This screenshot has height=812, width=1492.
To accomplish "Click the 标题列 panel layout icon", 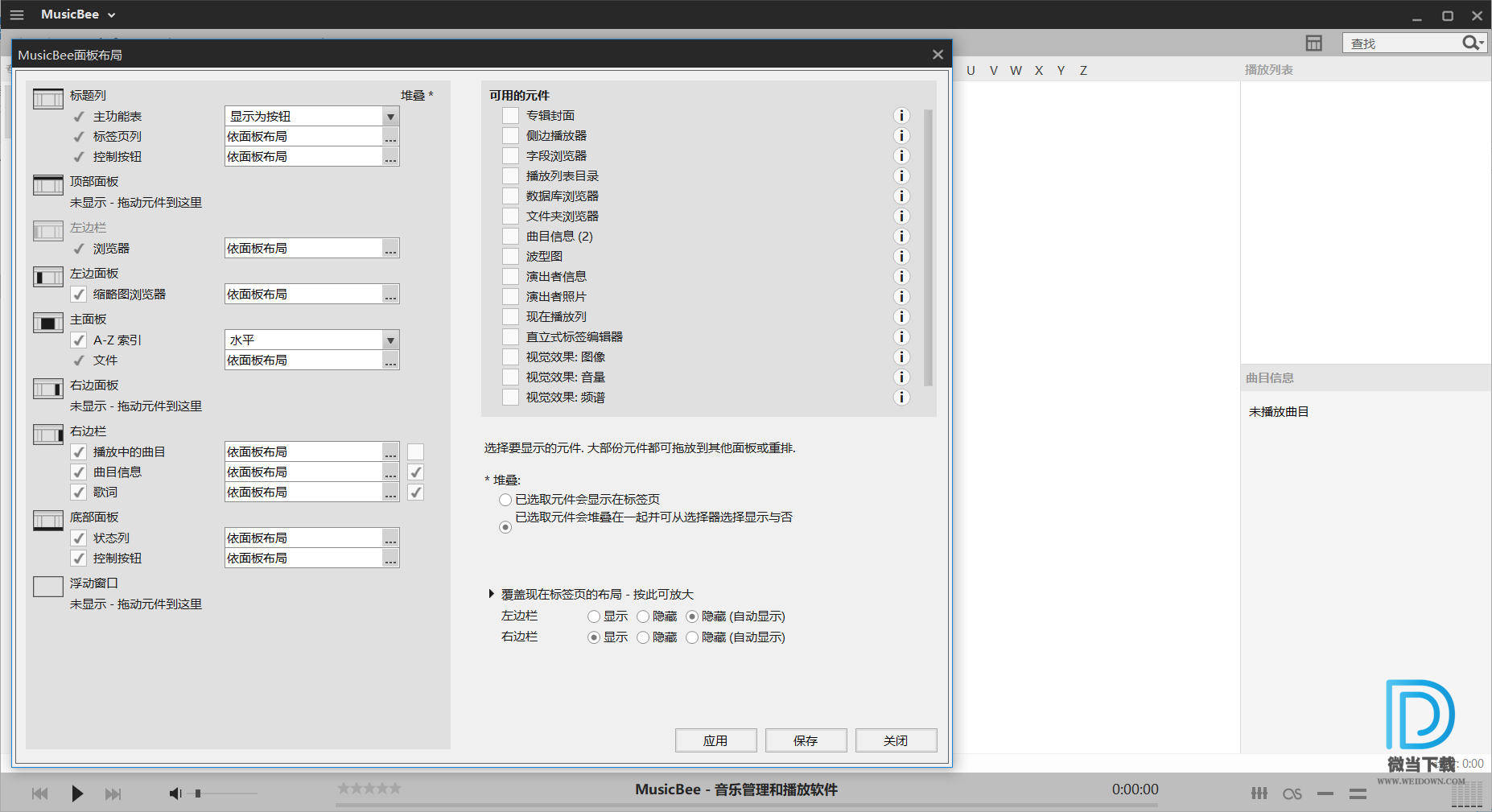I will click(48, 99).
